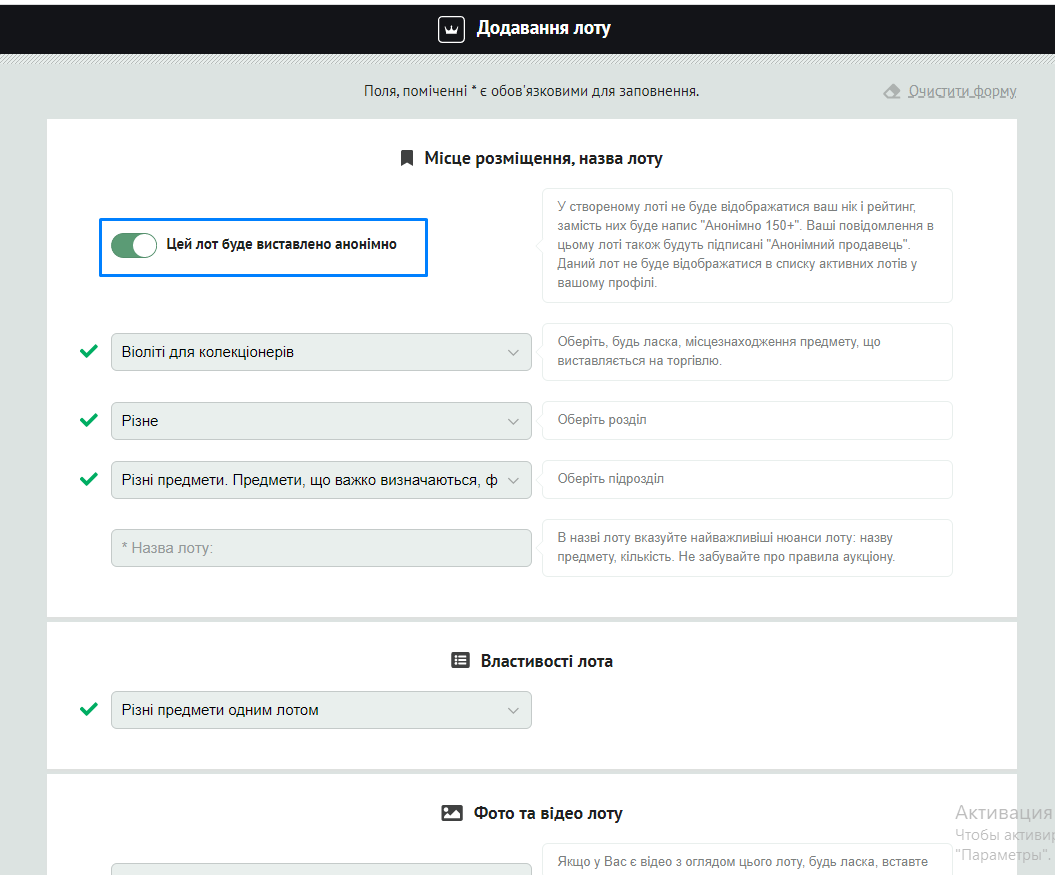Click the image icon beside Фото та відео лоту

click(x=451, y=813)
